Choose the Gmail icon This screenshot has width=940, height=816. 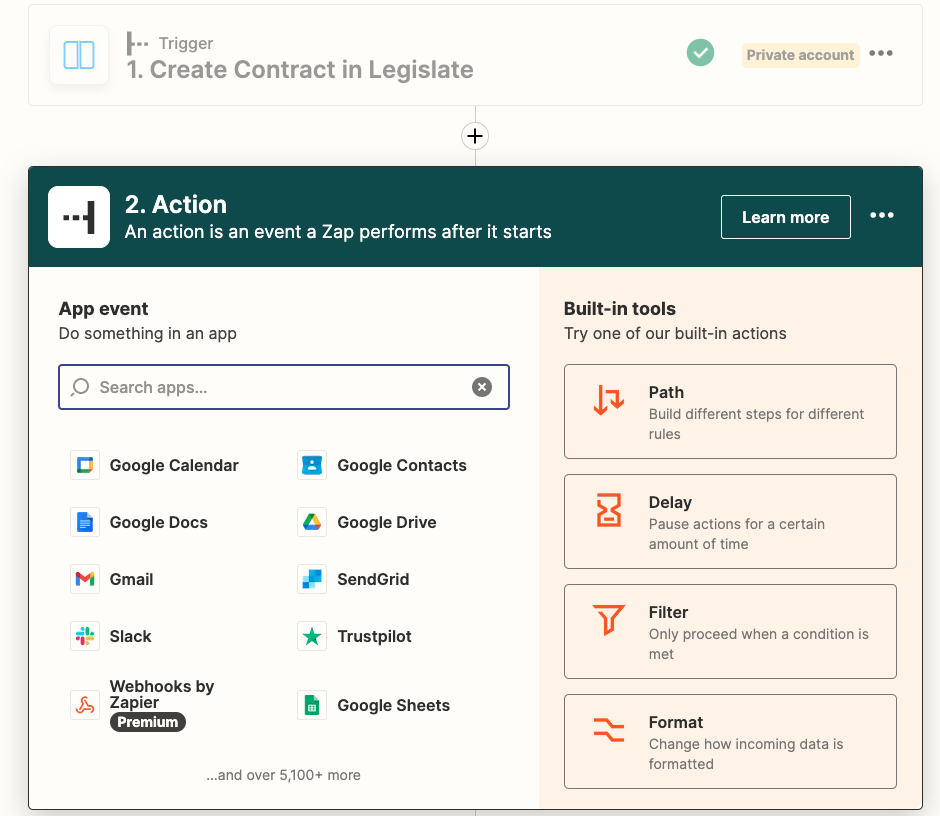pos(85,579)
